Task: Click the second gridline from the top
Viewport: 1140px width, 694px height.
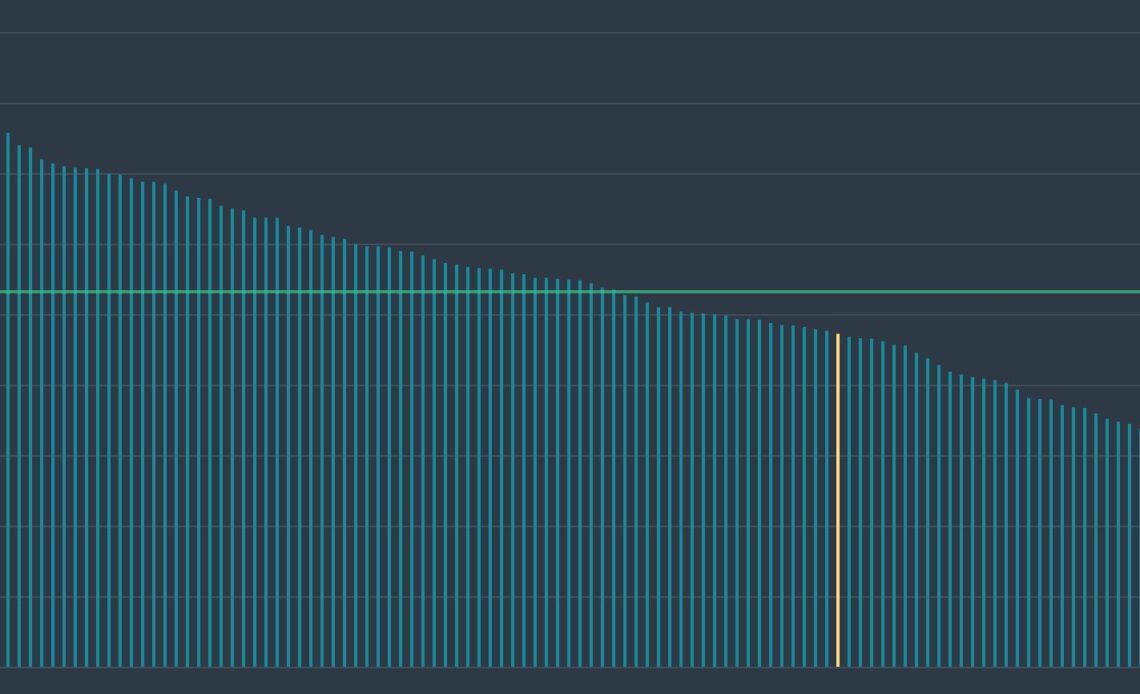Action: coord(570,103)
